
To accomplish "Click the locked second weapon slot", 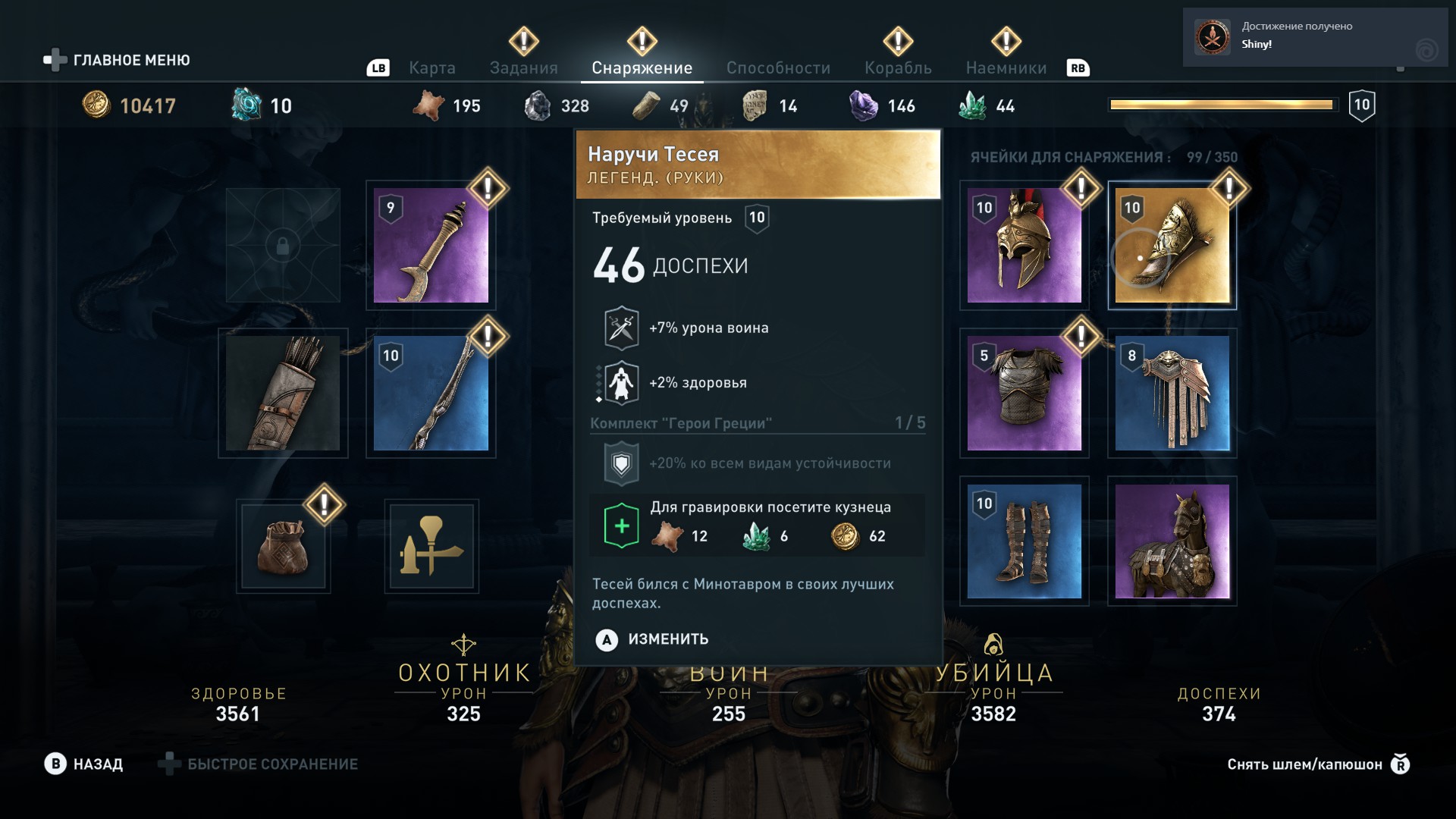I will (x=283, y=246).
